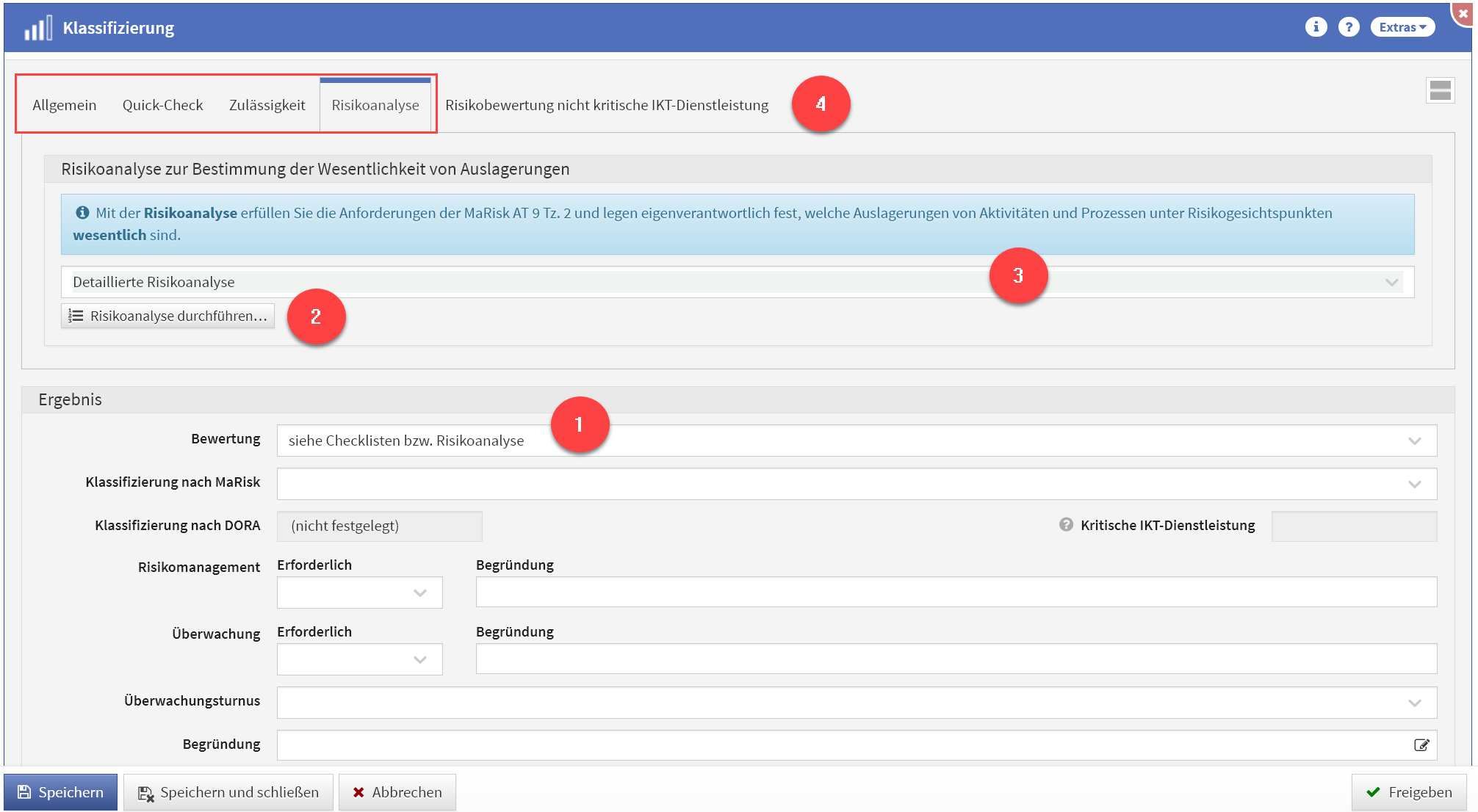
Task: Click info icon in Risikoanalyse hint box
Action: click(82, 213)
